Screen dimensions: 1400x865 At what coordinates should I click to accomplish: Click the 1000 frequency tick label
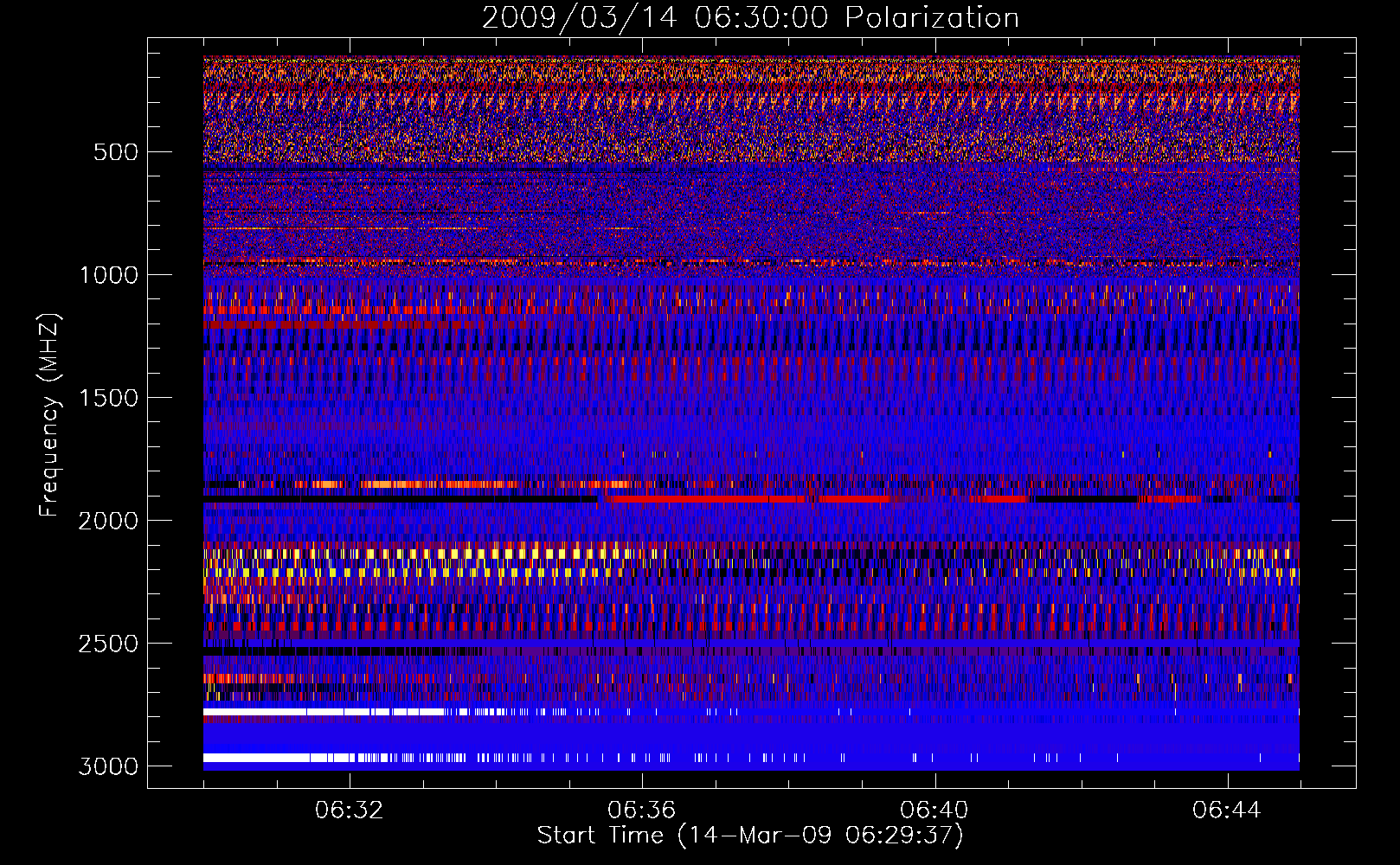[x=108, y=275]
